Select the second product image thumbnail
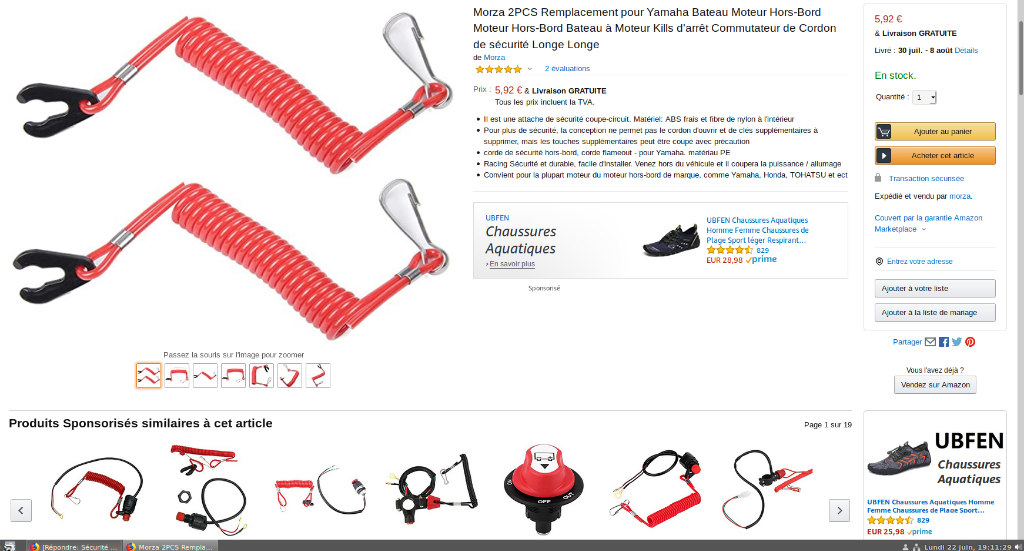This screenshot has height=551, width=1024. [177, 376]
